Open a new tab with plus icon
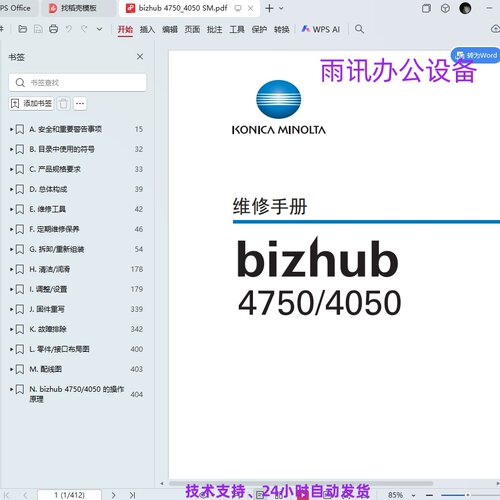This screenshot has height=500, width=500. (269, 8)
